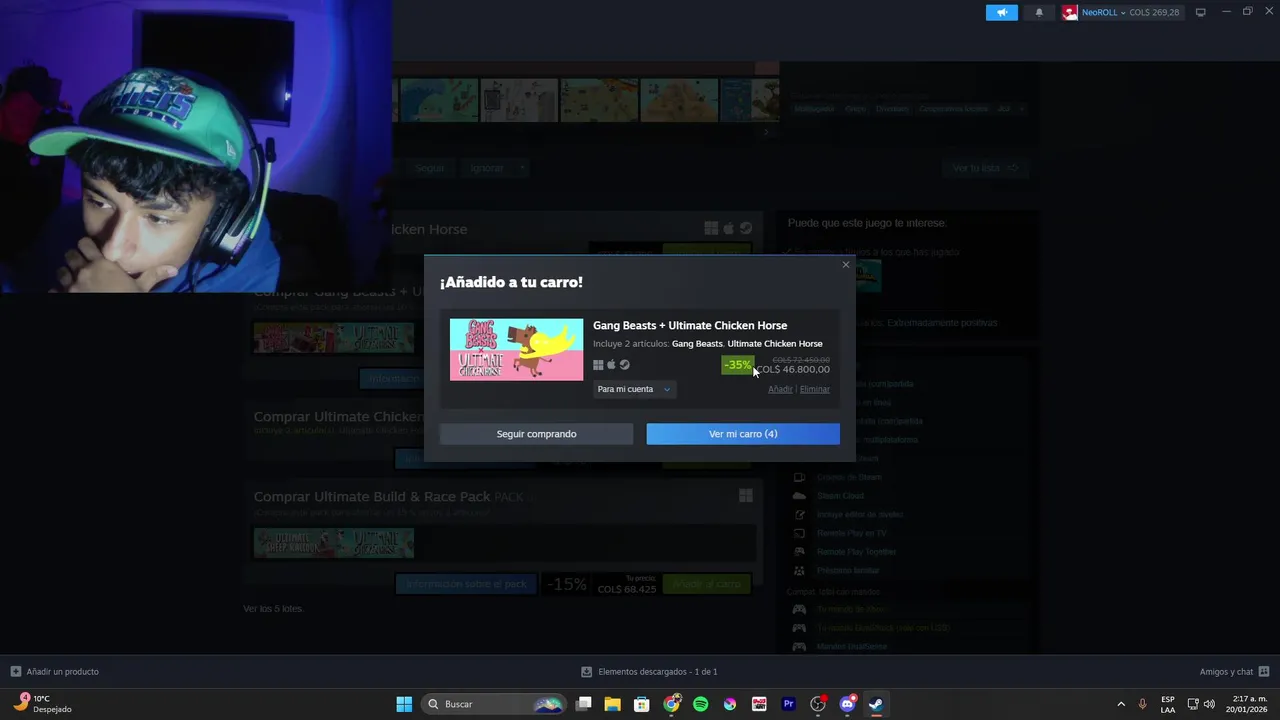Switch ESP LAA keyboard language

tap(1168, 704)
